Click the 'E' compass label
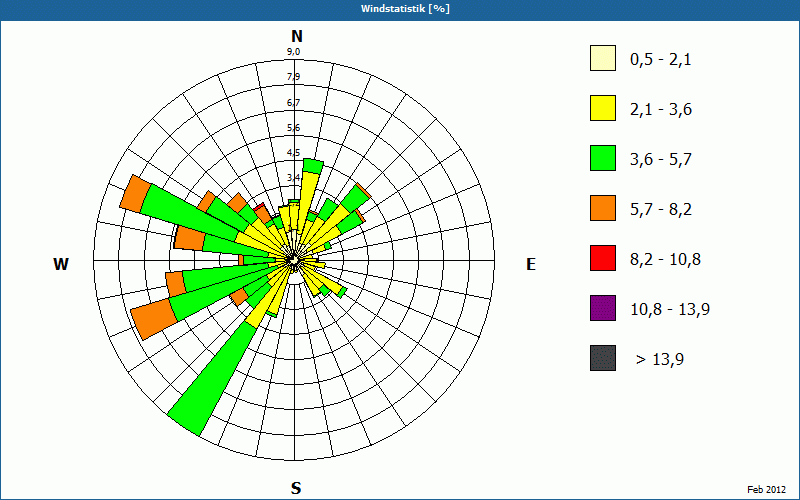 (531, 264)
